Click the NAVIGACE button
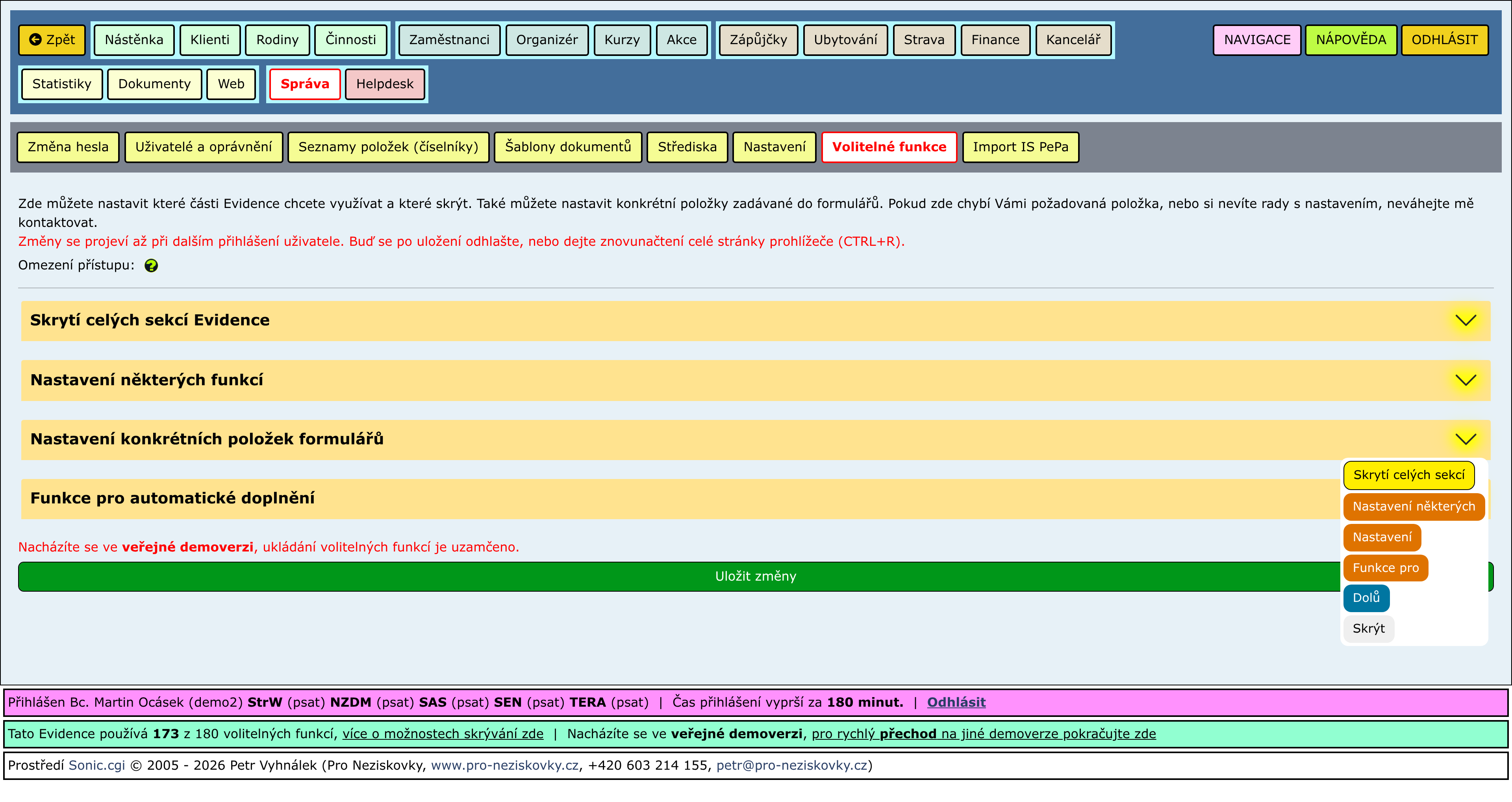The height and width of the screenshot is (802, 1512). 1257,40
